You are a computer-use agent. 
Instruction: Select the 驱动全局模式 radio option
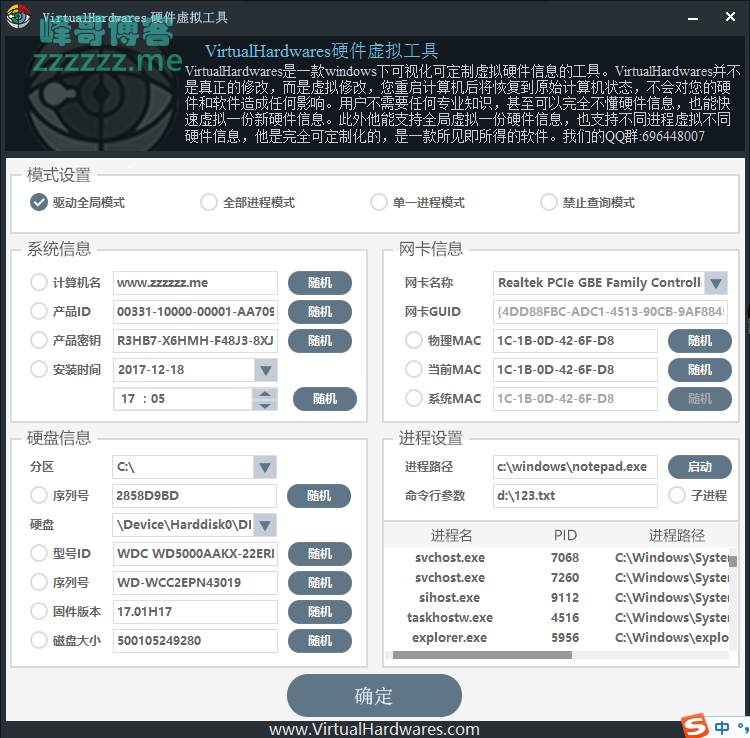click(39, 202)
